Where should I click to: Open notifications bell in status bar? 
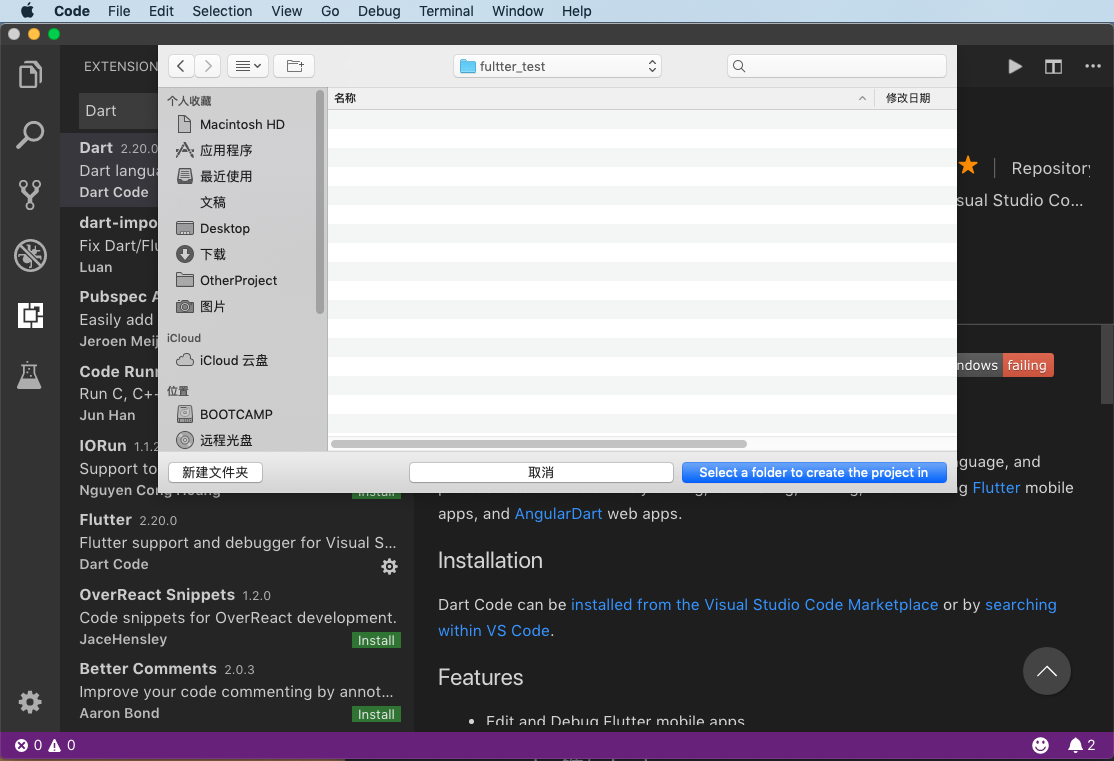(1075, 745)
